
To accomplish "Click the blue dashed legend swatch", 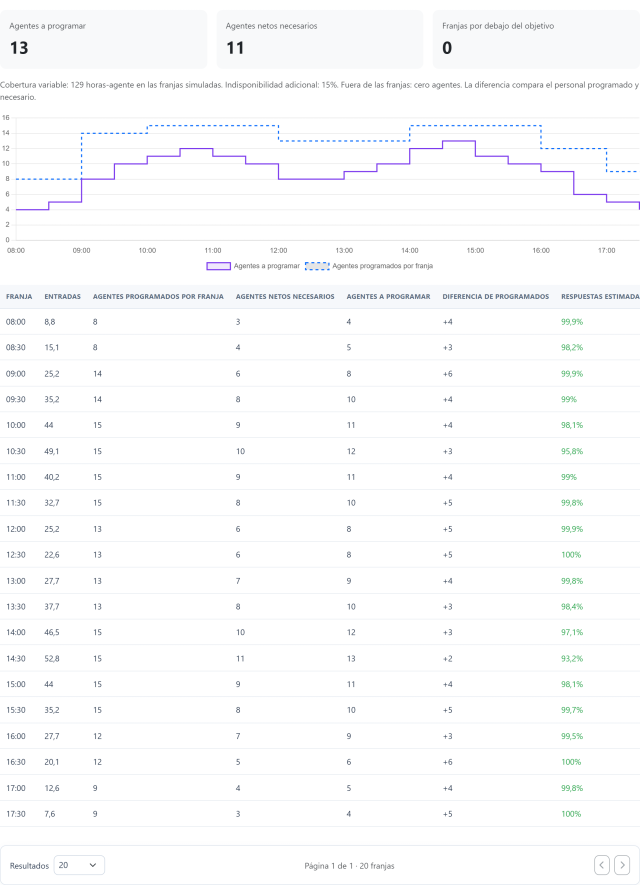I will (317, 266).
